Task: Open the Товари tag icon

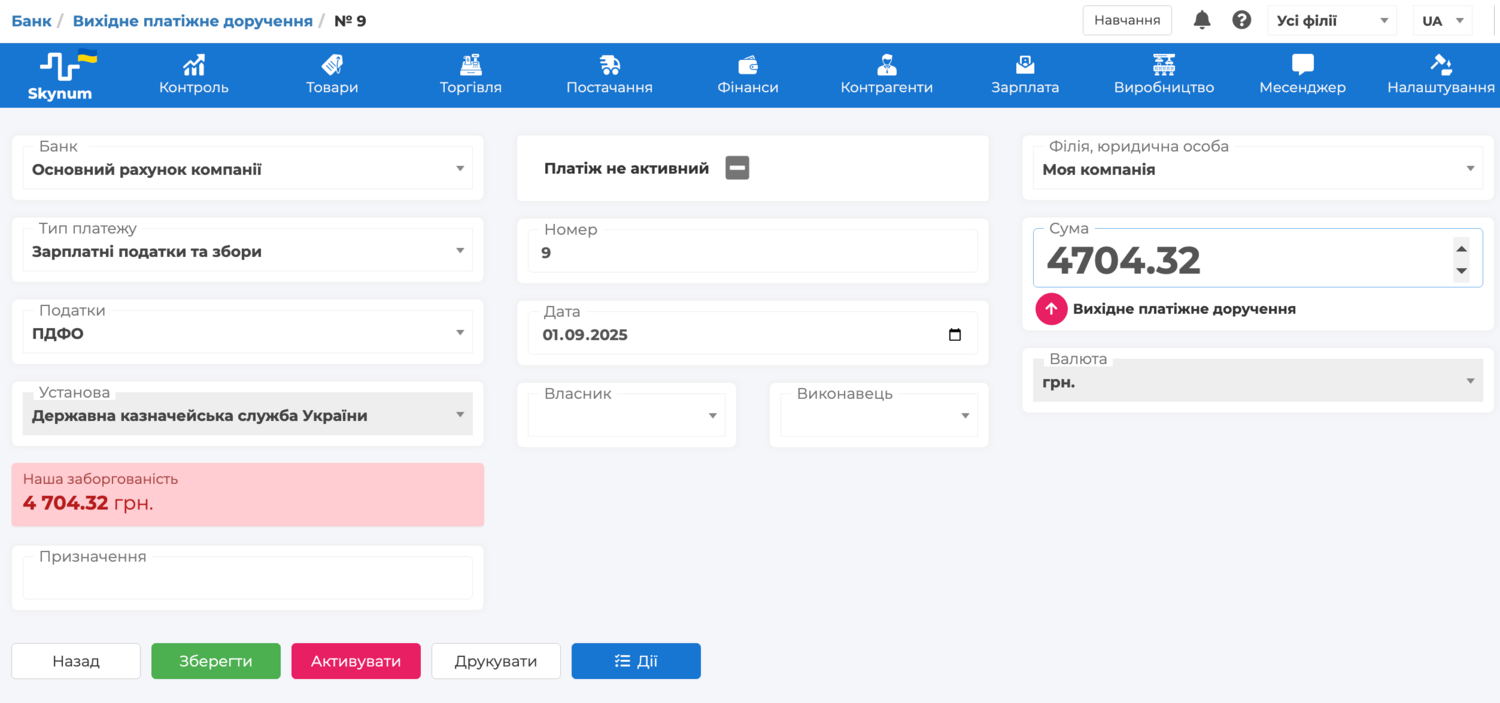Action: (x=332, y=66)
